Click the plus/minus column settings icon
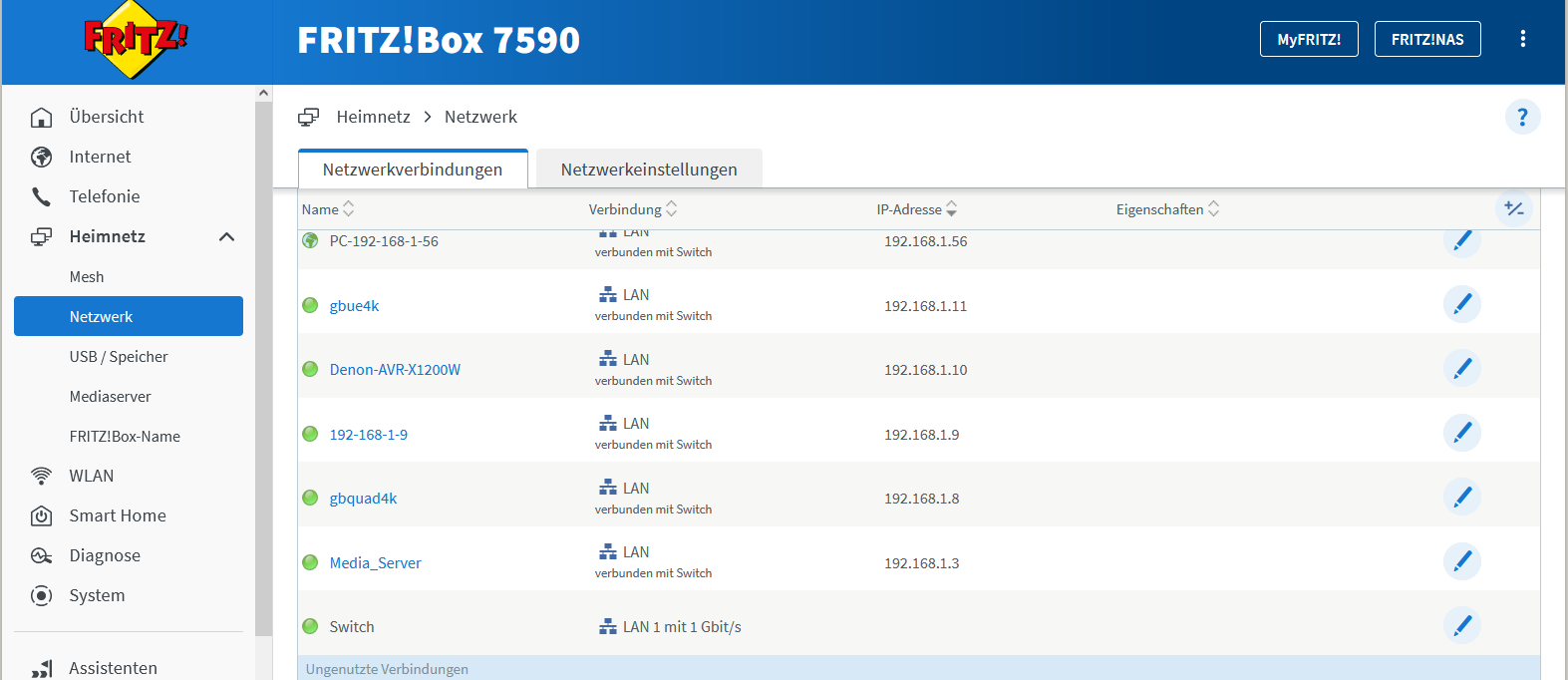Screen dimensions: 1568x680 [1514, 208]
